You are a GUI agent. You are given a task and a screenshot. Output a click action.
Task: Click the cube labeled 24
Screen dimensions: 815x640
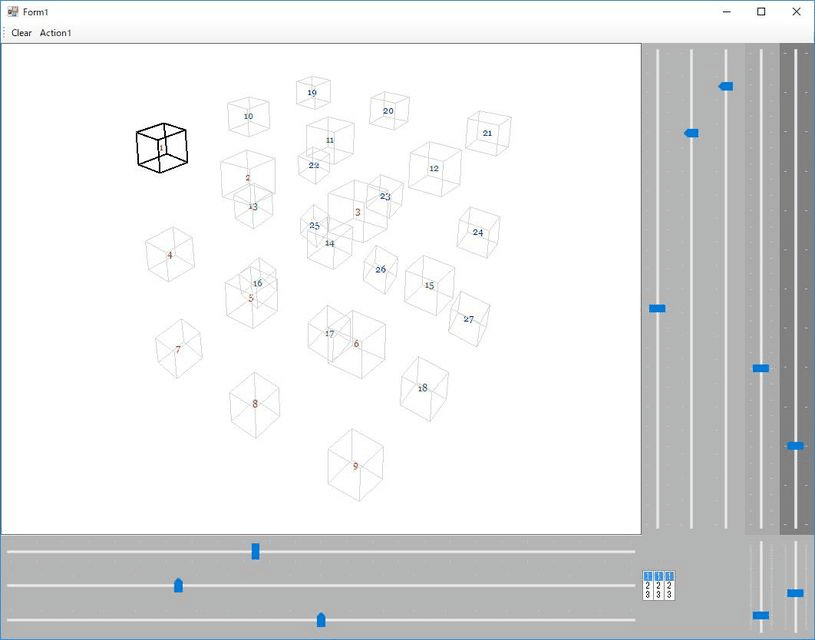[478, 232]
